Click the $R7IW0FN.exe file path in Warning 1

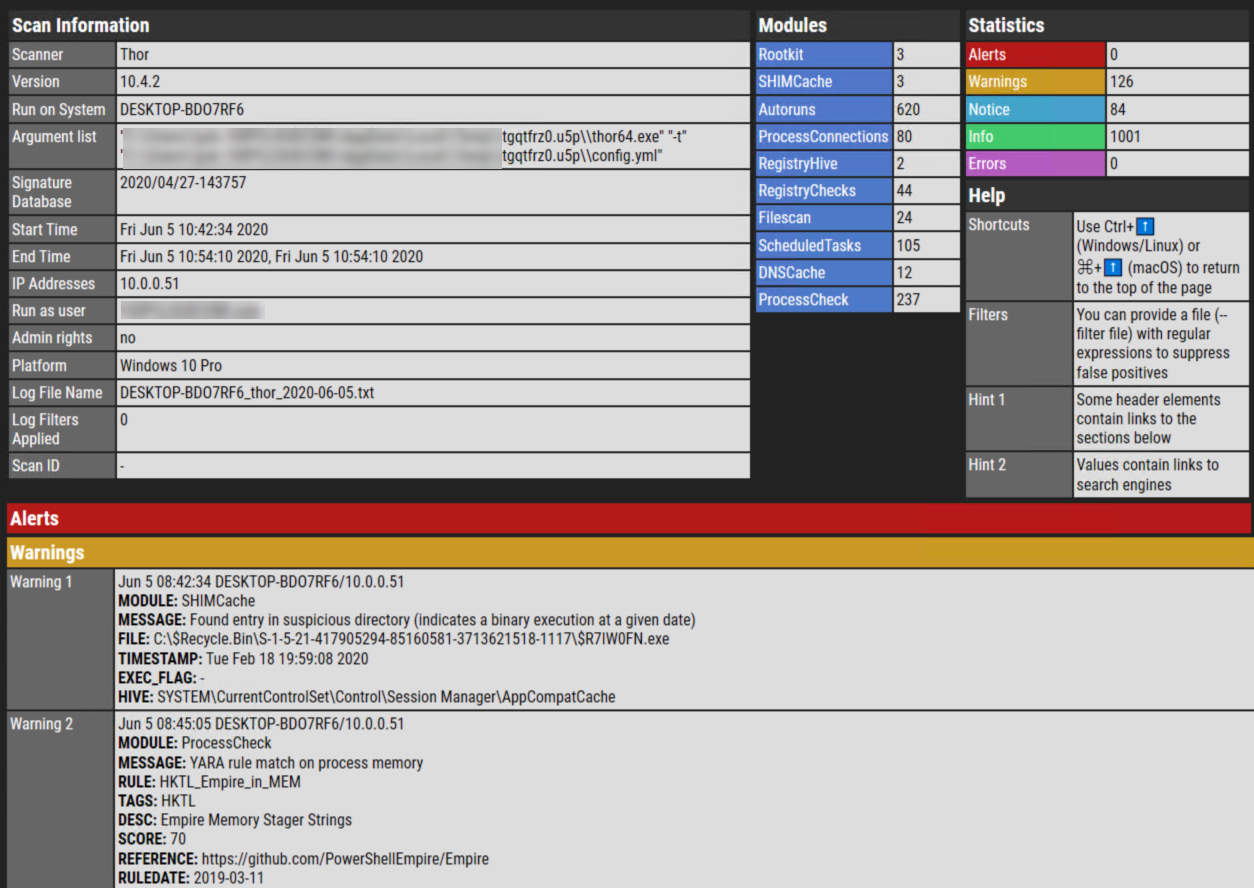411,639
